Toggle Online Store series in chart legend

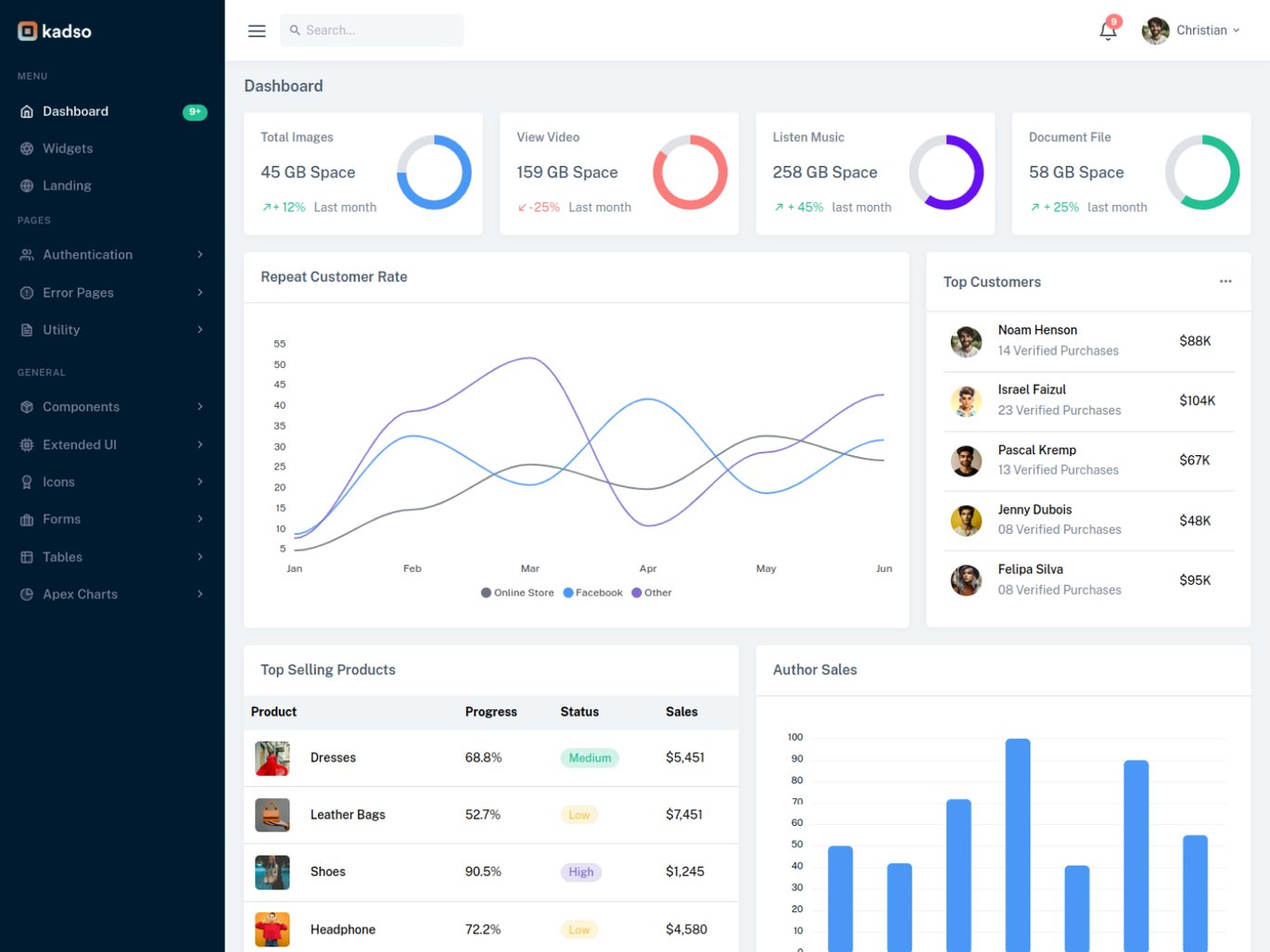(517, 592)
